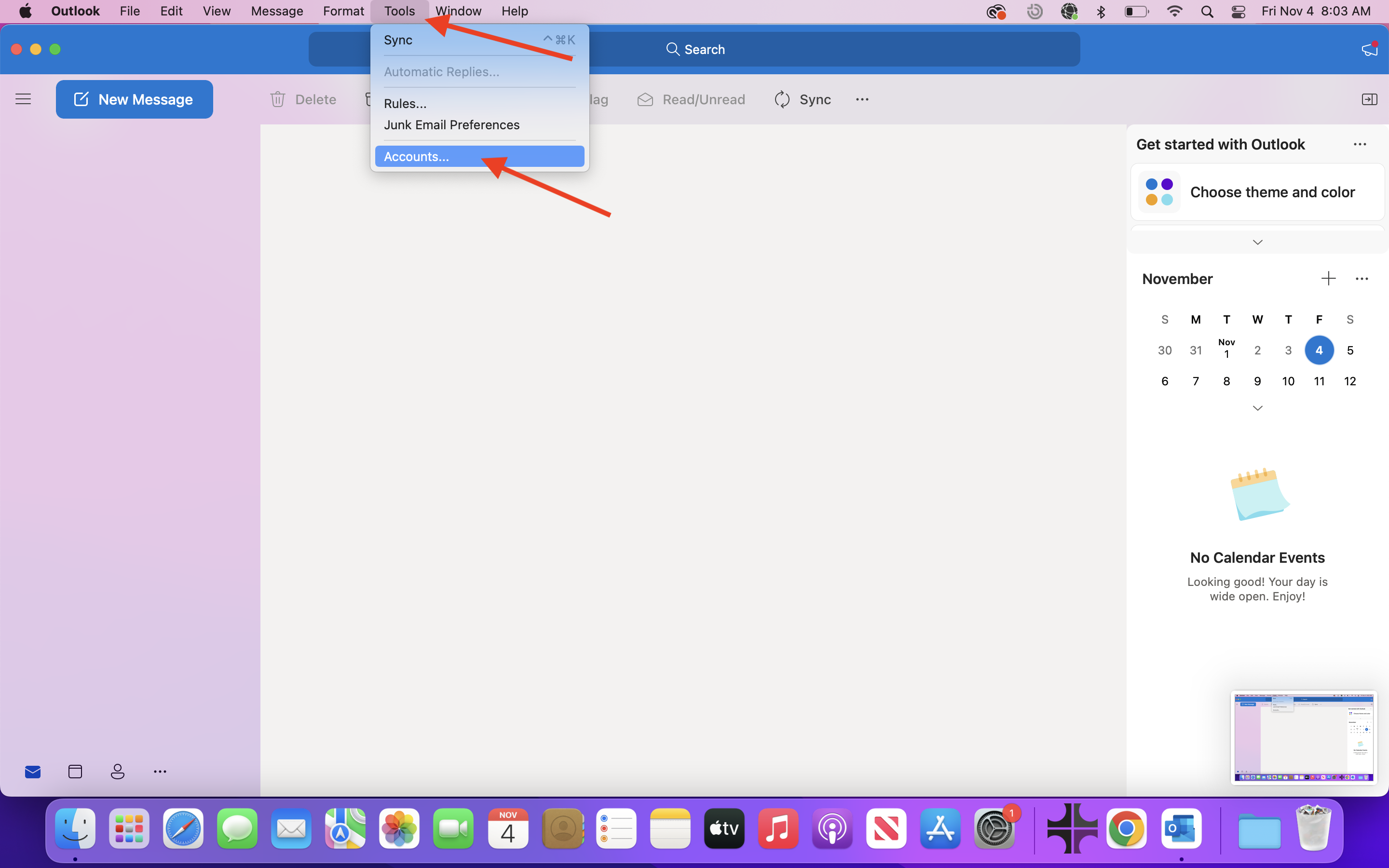Collapse the task pane on the right

click(1369, 99)
